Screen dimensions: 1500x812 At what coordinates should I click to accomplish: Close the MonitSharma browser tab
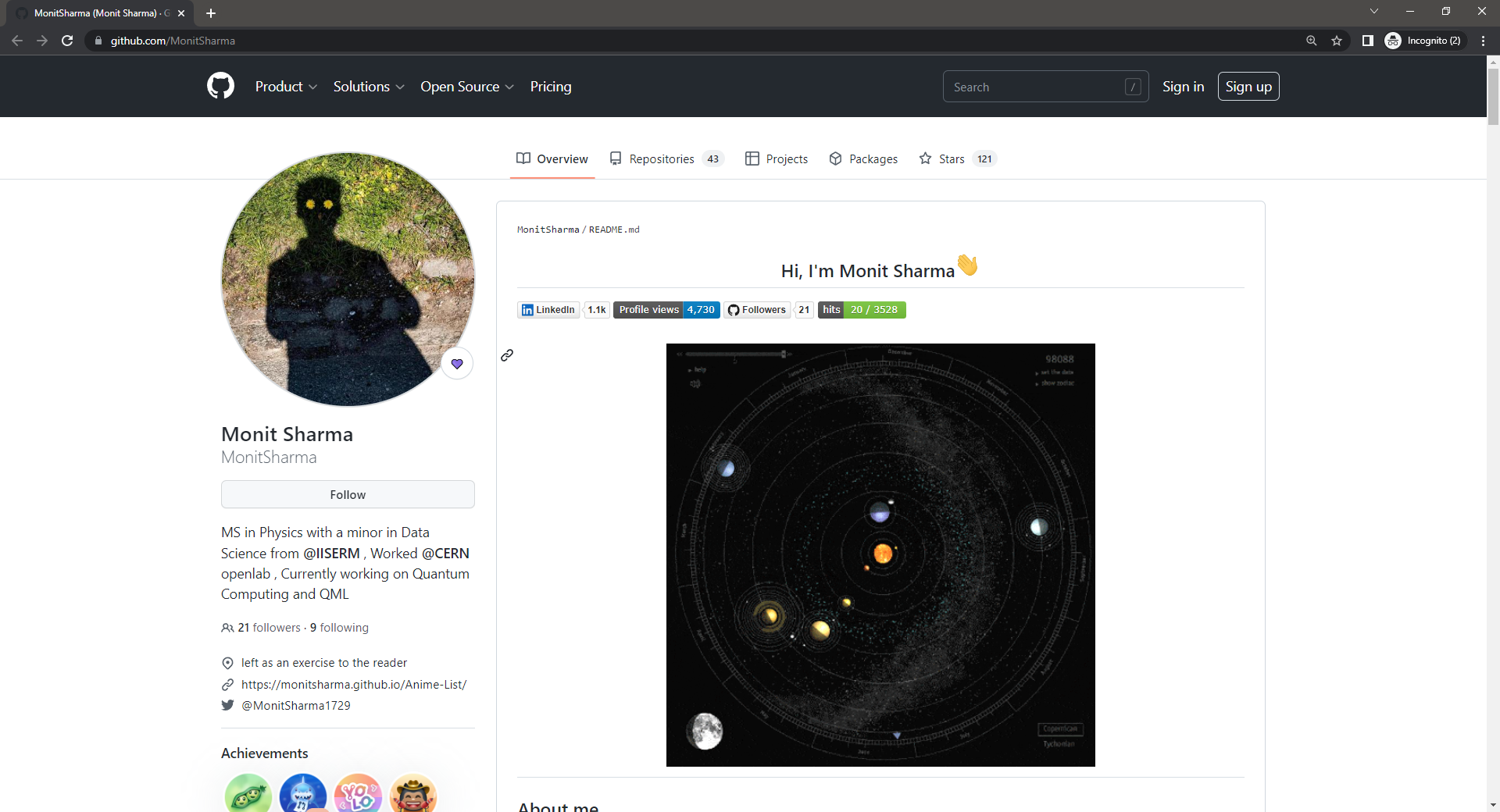click(x=181, y=13)
